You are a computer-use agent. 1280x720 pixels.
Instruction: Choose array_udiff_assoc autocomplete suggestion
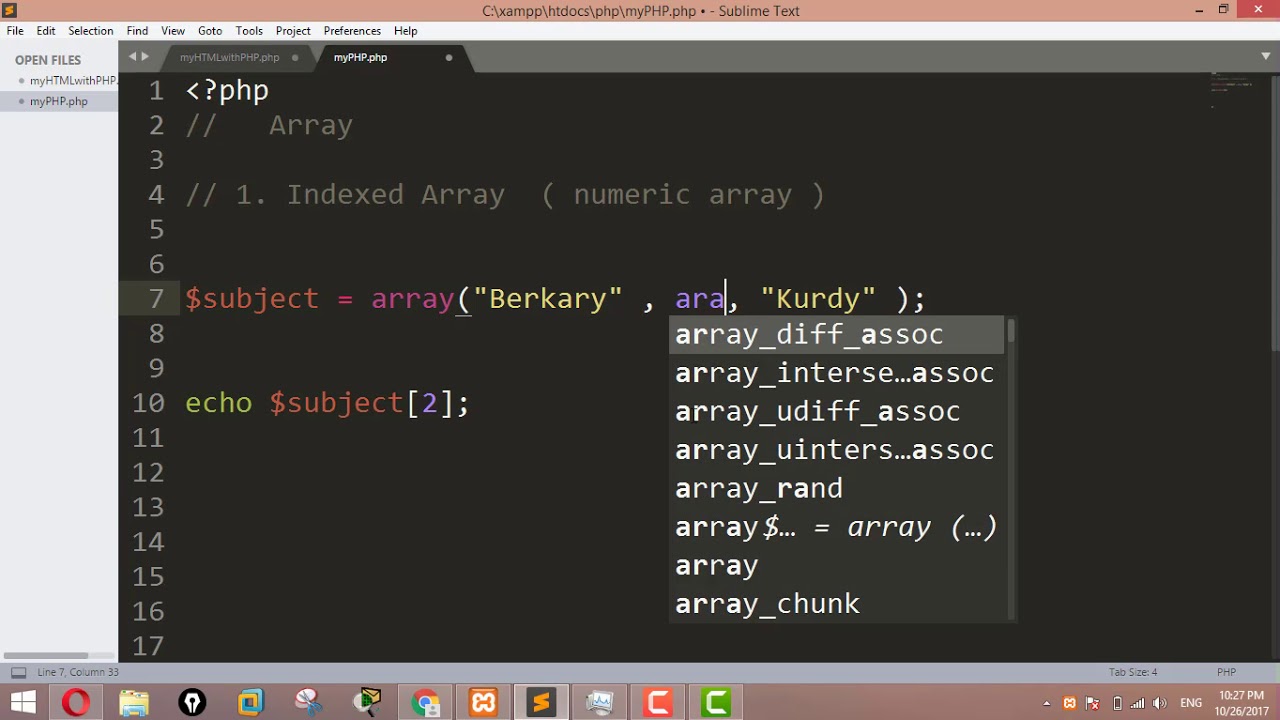(x=837, y=411)
